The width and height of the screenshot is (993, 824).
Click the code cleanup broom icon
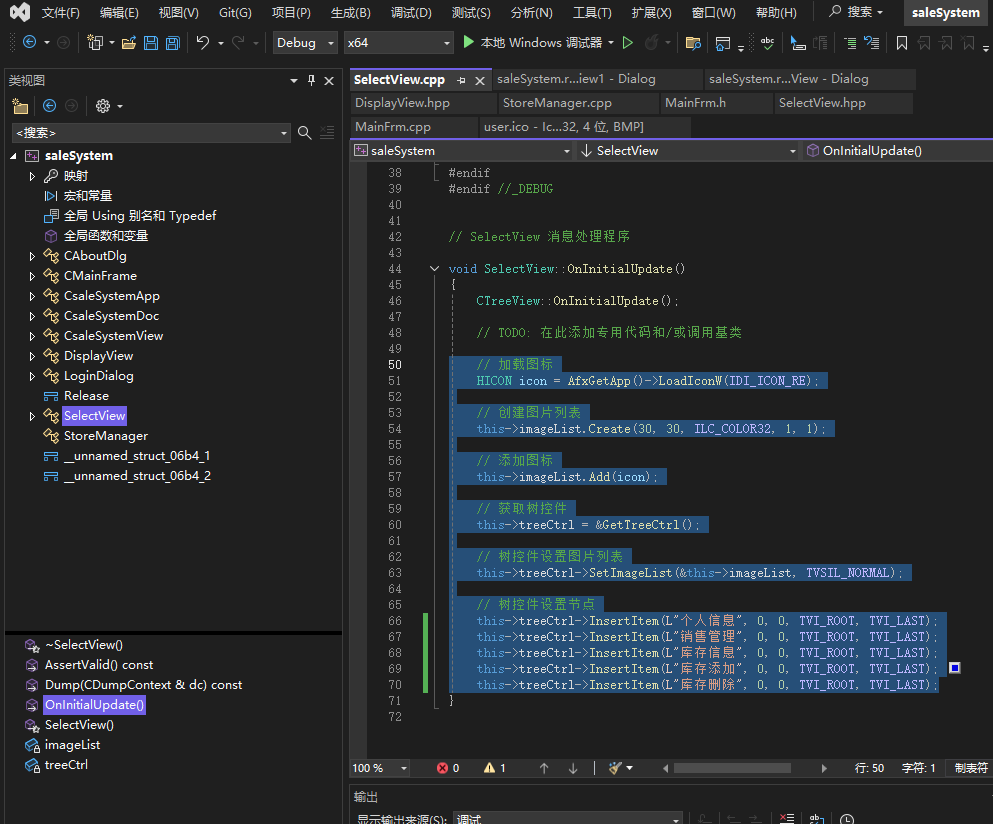[x=615, y=768]
